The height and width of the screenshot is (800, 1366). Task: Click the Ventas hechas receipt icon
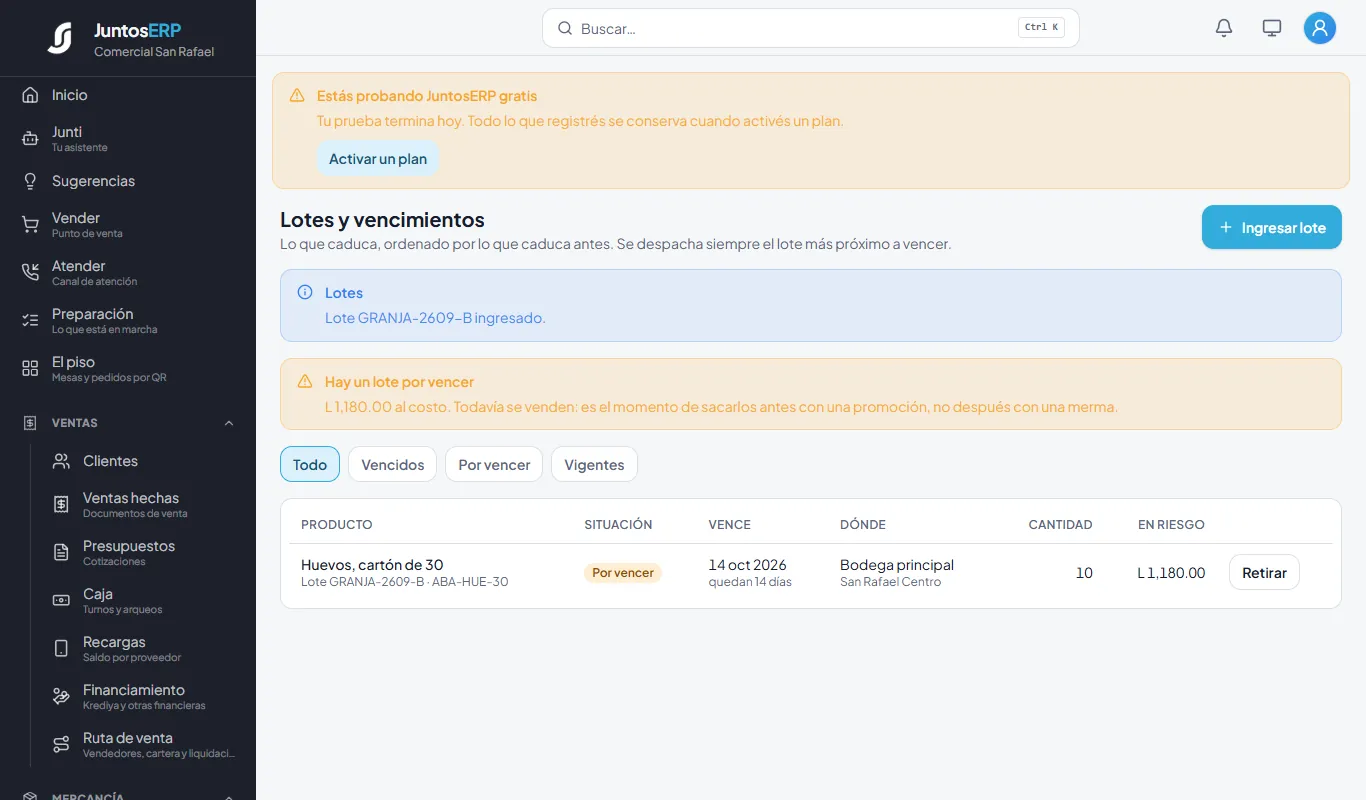(x=61, y=505)
